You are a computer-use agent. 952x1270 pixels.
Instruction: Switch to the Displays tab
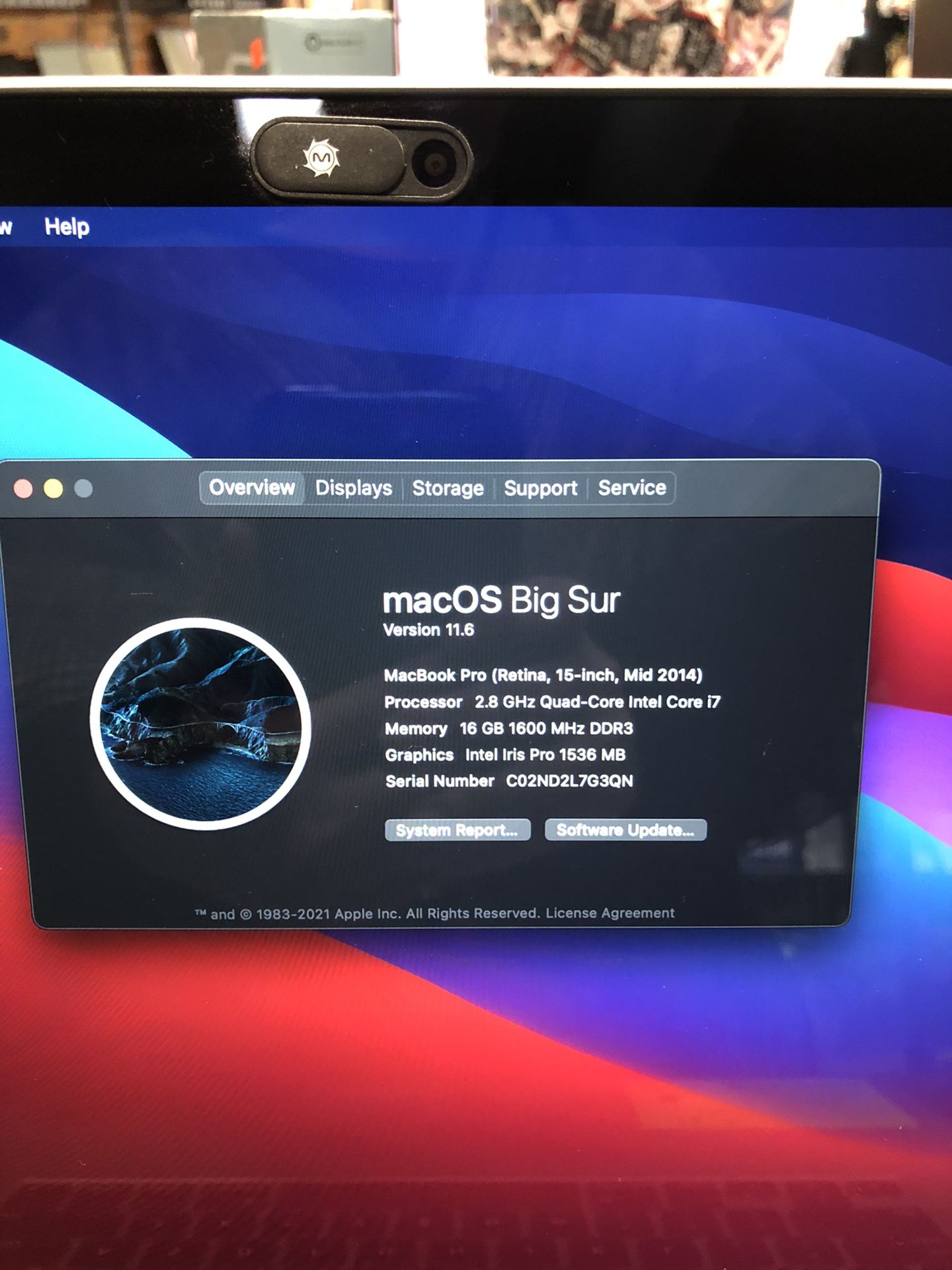(354, 488)
